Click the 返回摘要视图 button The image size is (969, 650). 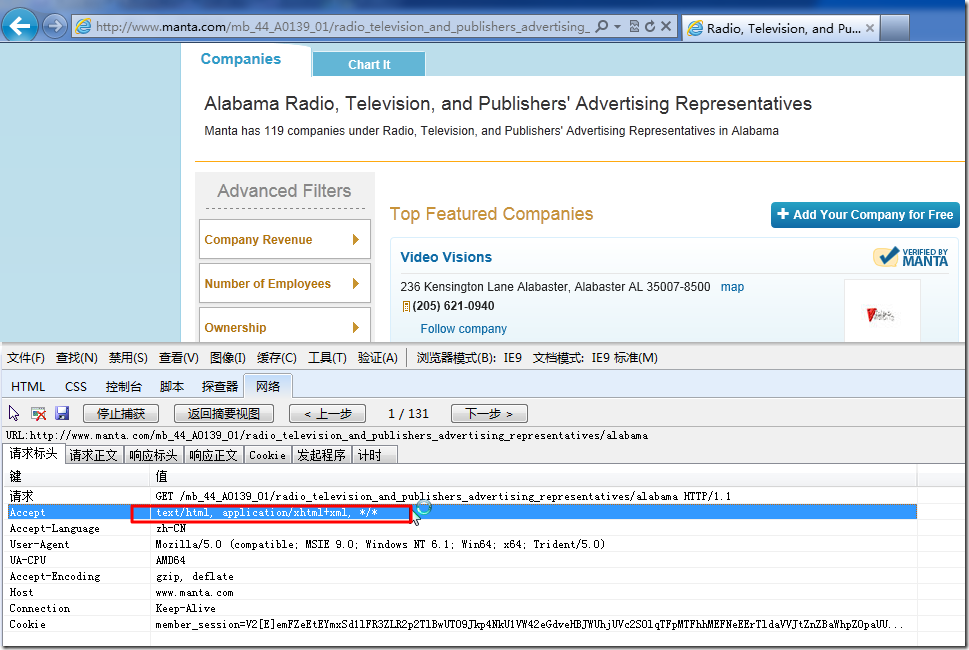click(224, 413)
